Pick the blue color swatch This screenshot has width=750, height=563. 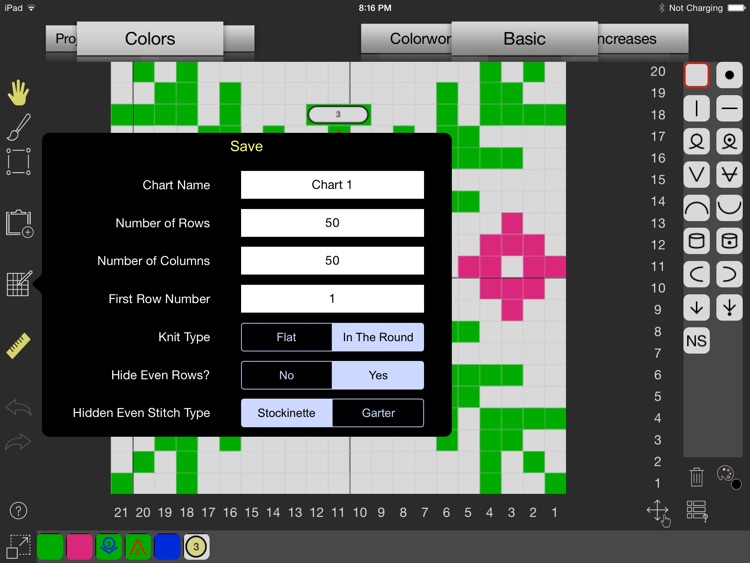tap(167, 546)
